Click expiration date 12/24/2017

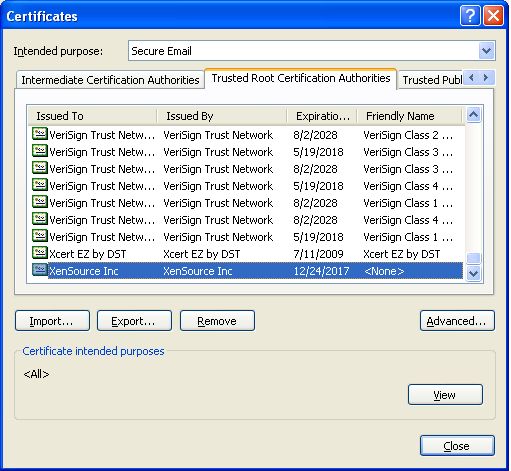coord(321,271)
